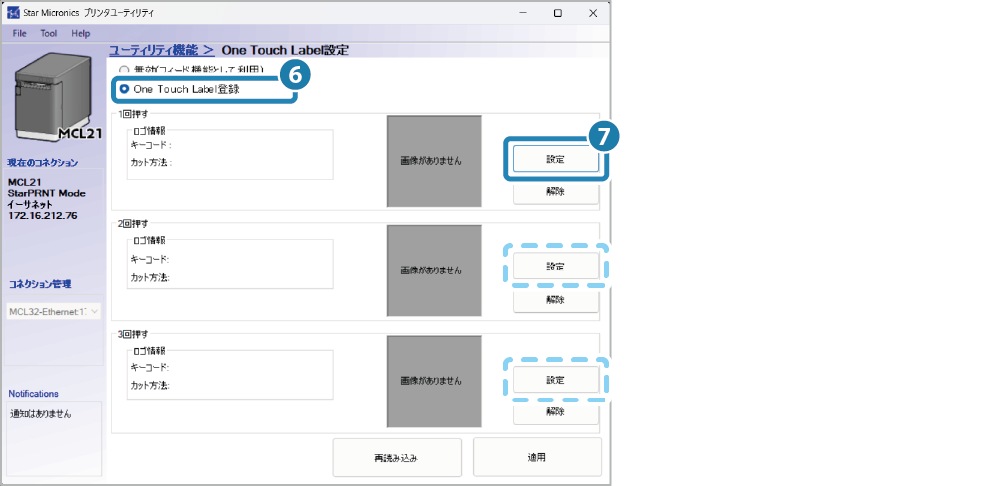
Task: Maximize the printer utility window
Action: (557, 13)
